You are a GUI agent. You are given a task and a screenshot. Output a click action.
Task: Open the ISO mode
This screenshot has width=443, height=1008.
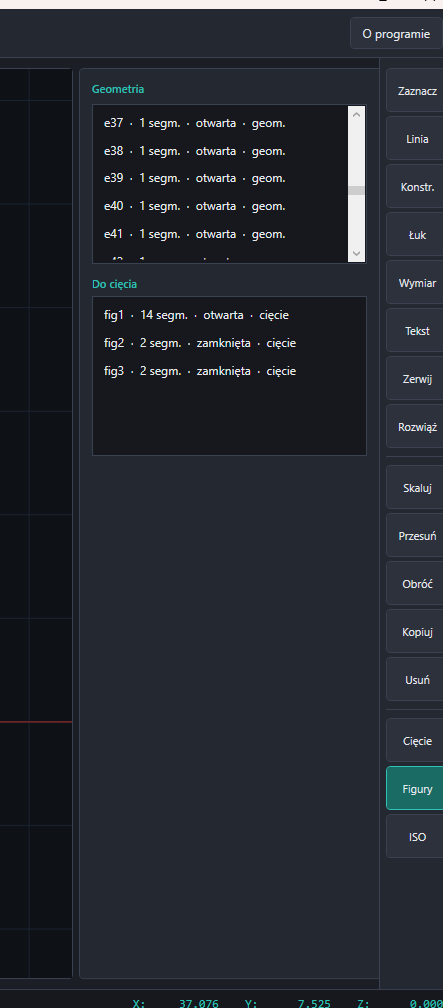pyautogui.click(x=415, y=837)
